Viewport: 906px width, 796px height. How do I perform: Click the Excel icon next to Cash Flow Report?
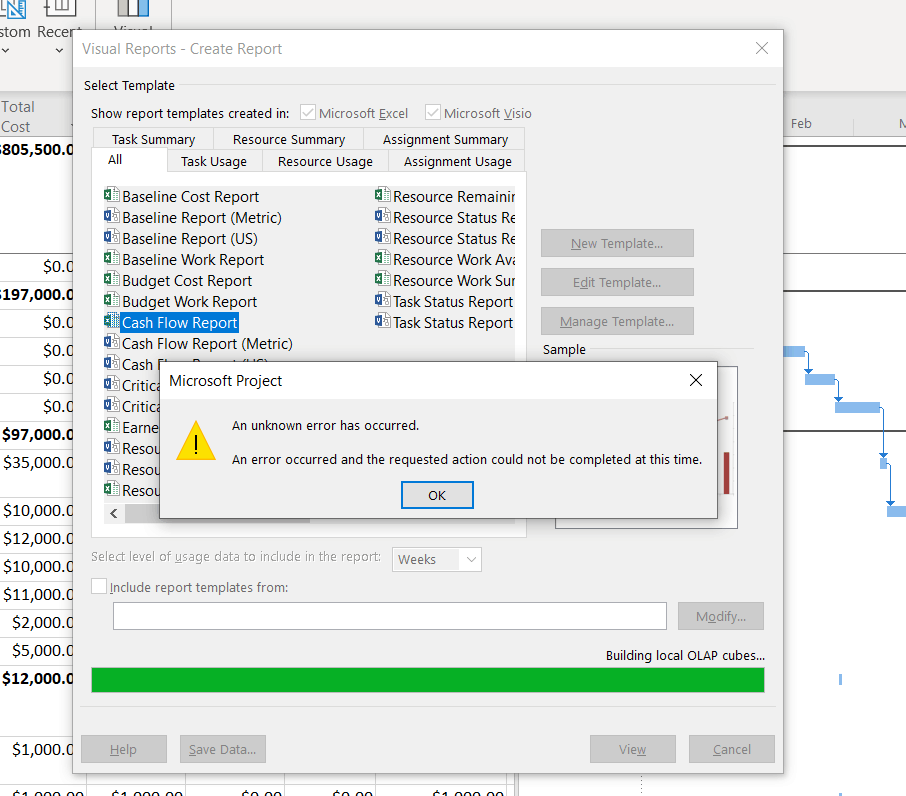[112, 321]
